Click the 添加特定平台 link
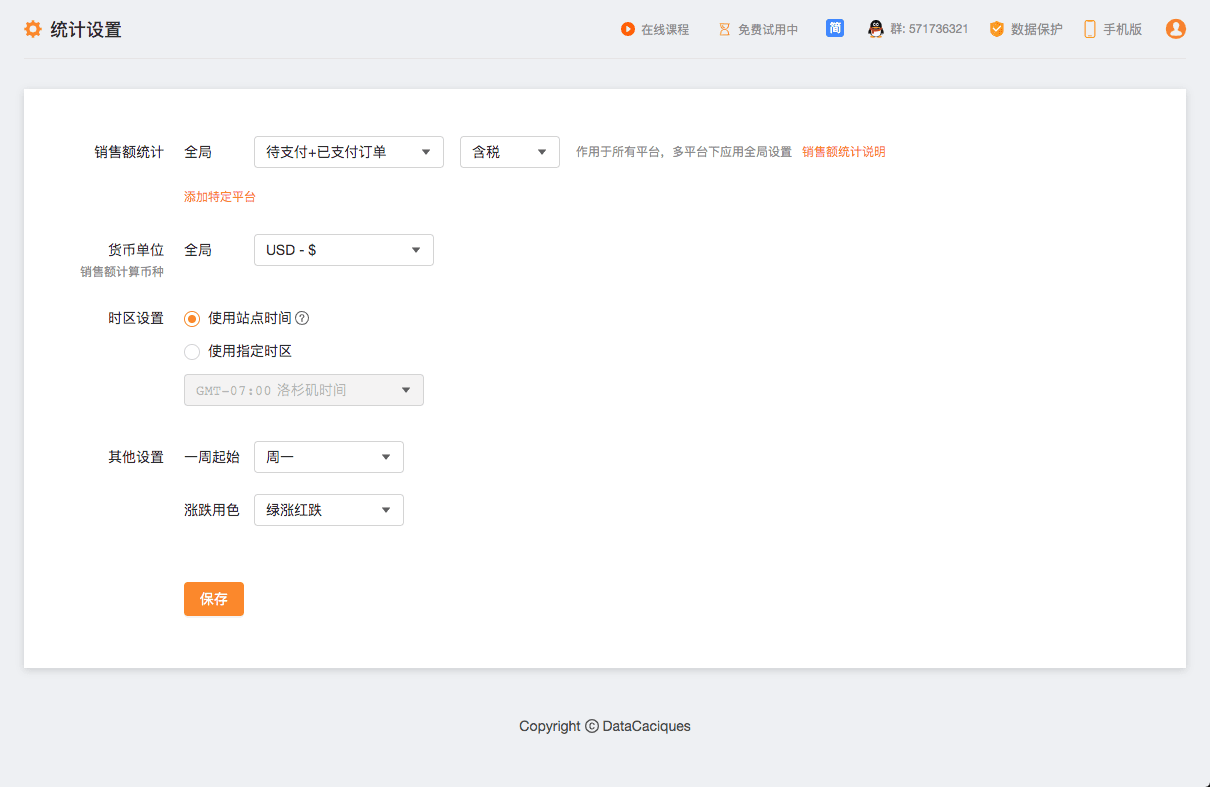The height and width of the screenshot is (787, 1210). 219,197
